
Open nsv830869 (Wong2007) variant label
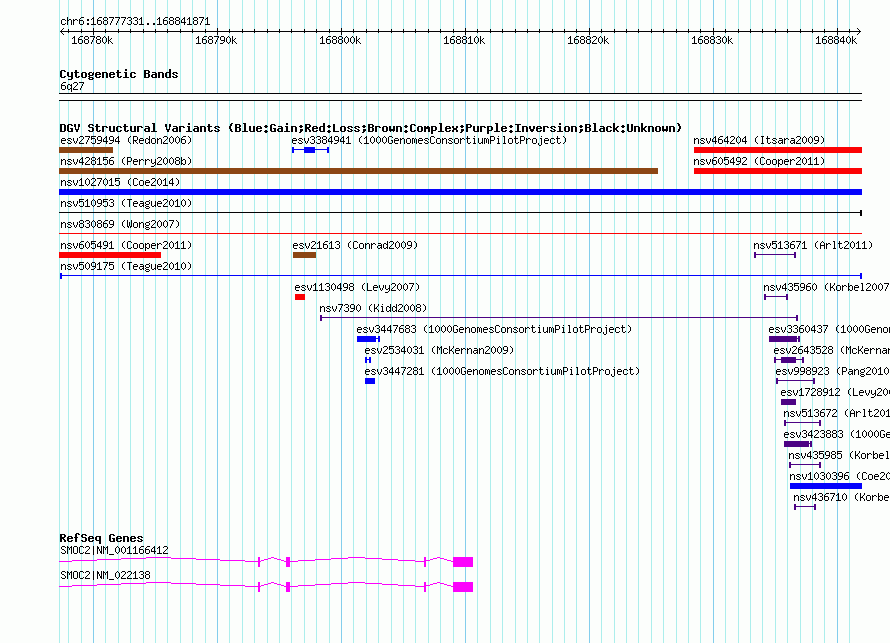(120, 224)
